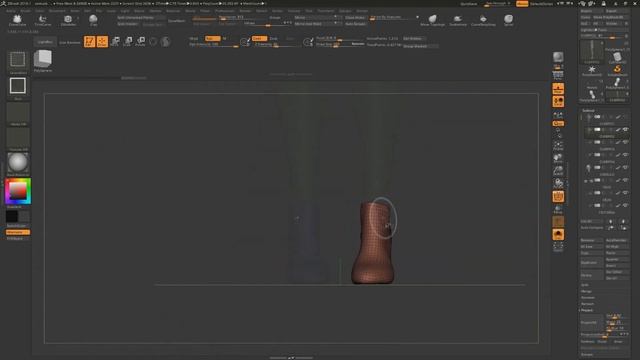
Task: Toggle the Rgb paint mode
Action: pyautogui.click(x=212, y=38)
